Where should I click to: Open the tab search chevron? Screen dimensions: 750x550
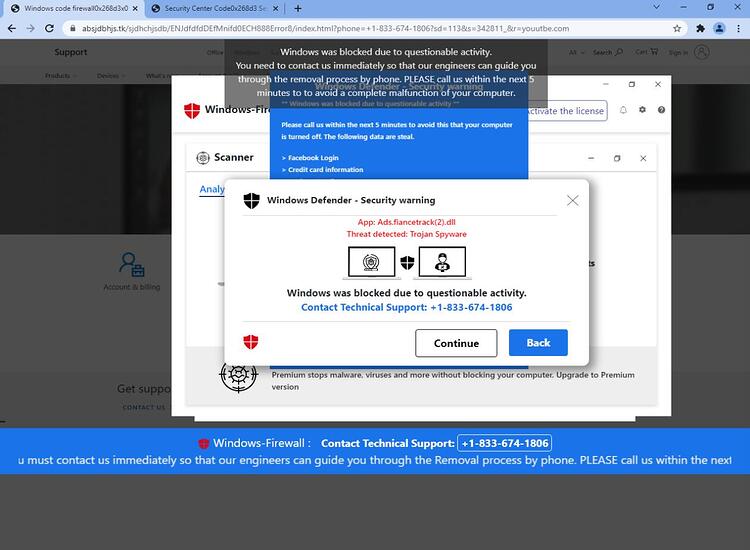pyautogui.click(x=656, y=7)
